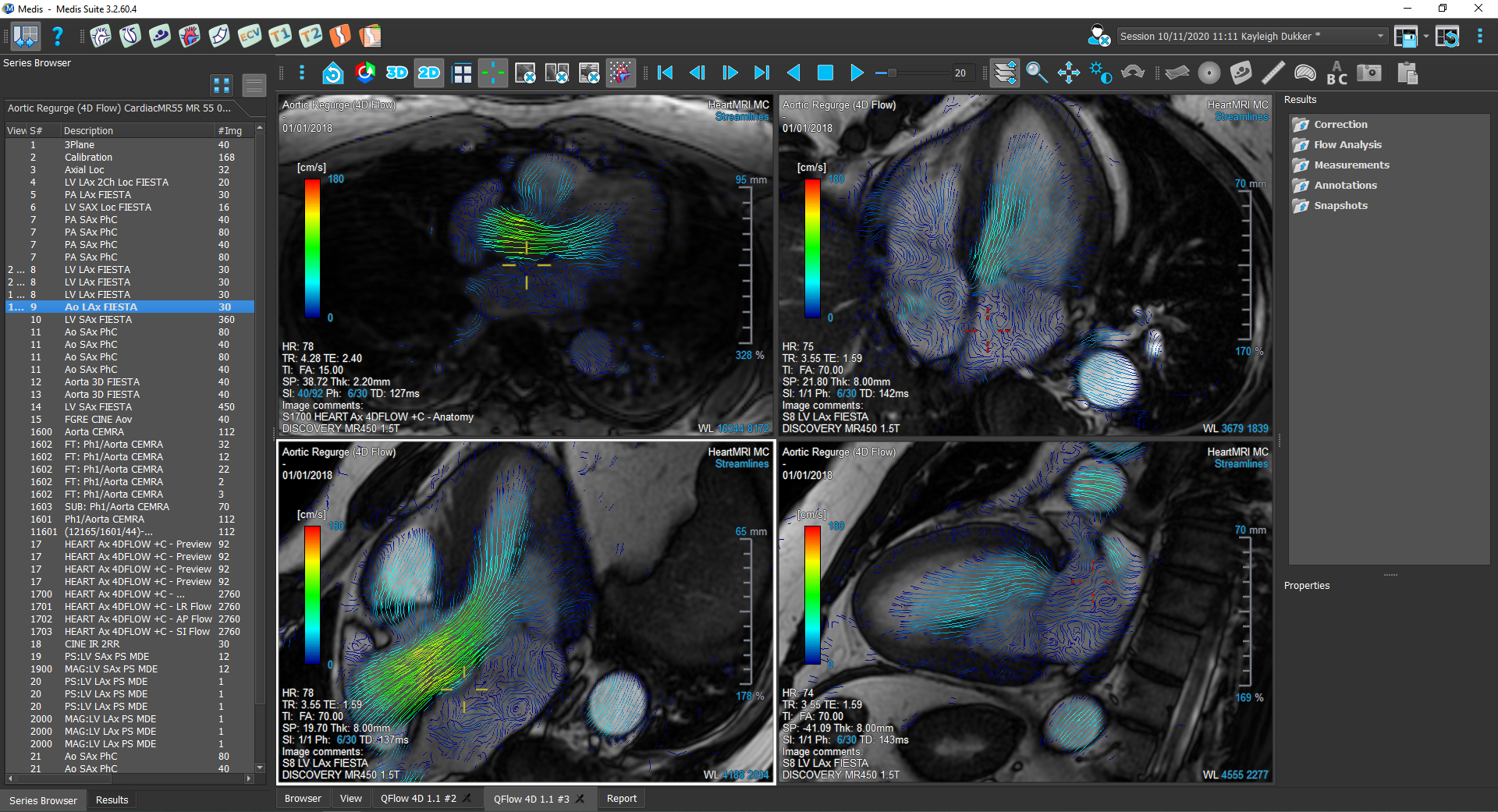Take a snapshot with camera icon
1498x812 pixels.
click(1368, 73)
